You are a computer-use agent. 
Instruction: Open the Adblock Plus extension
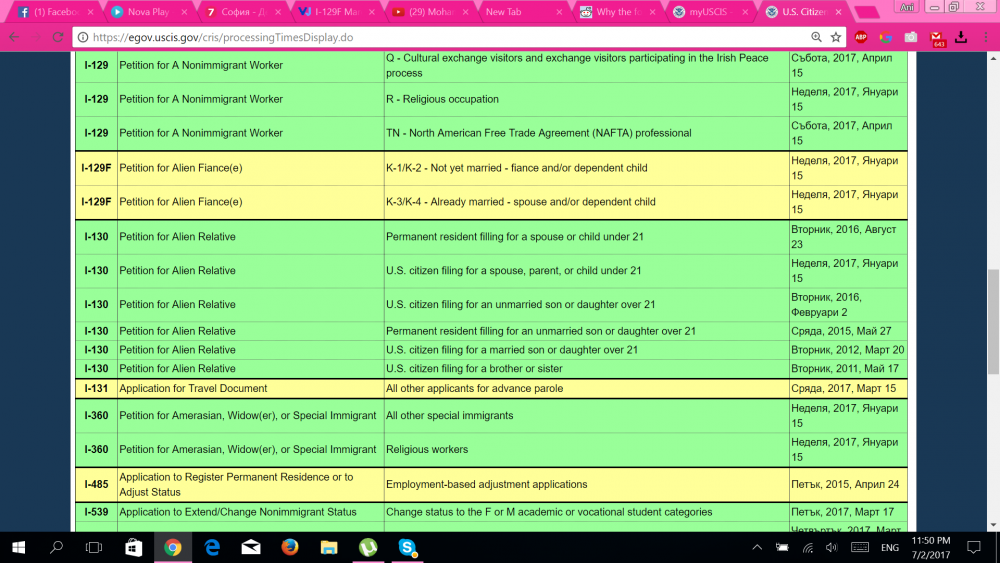pyautogui.click(x=861, y=38)
